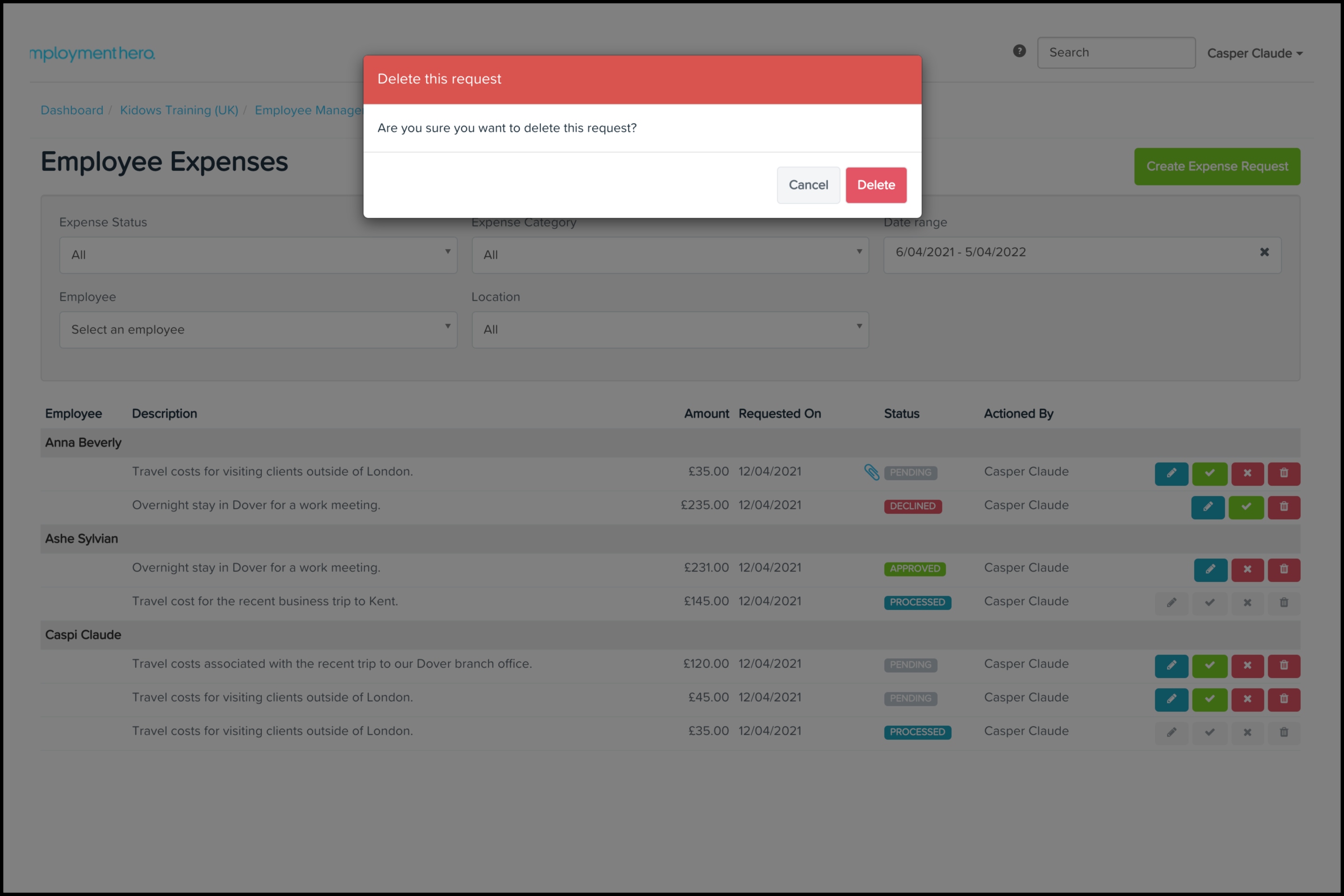Go to the Dashboard breadcrumb link

pos(72,110)
